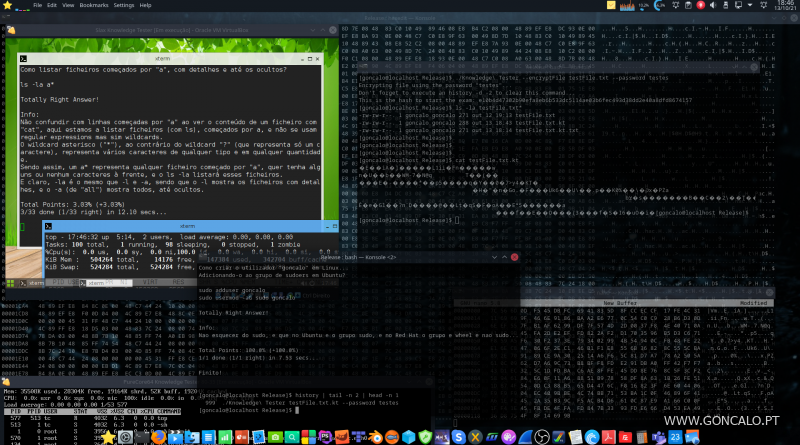Screen dimensions: 800x445
Task: Click the xterm terminal icon in quiz window
Action: [x=23, y=59]
